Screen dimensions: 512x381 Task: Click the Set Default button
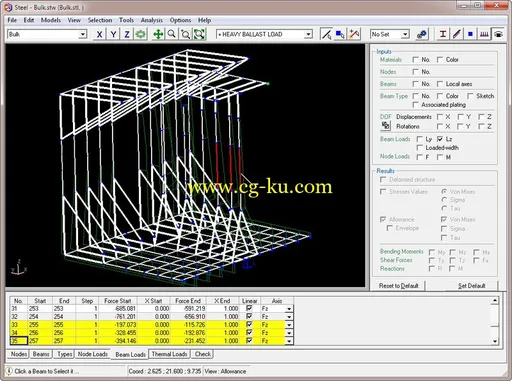click(x=471, y=286)
